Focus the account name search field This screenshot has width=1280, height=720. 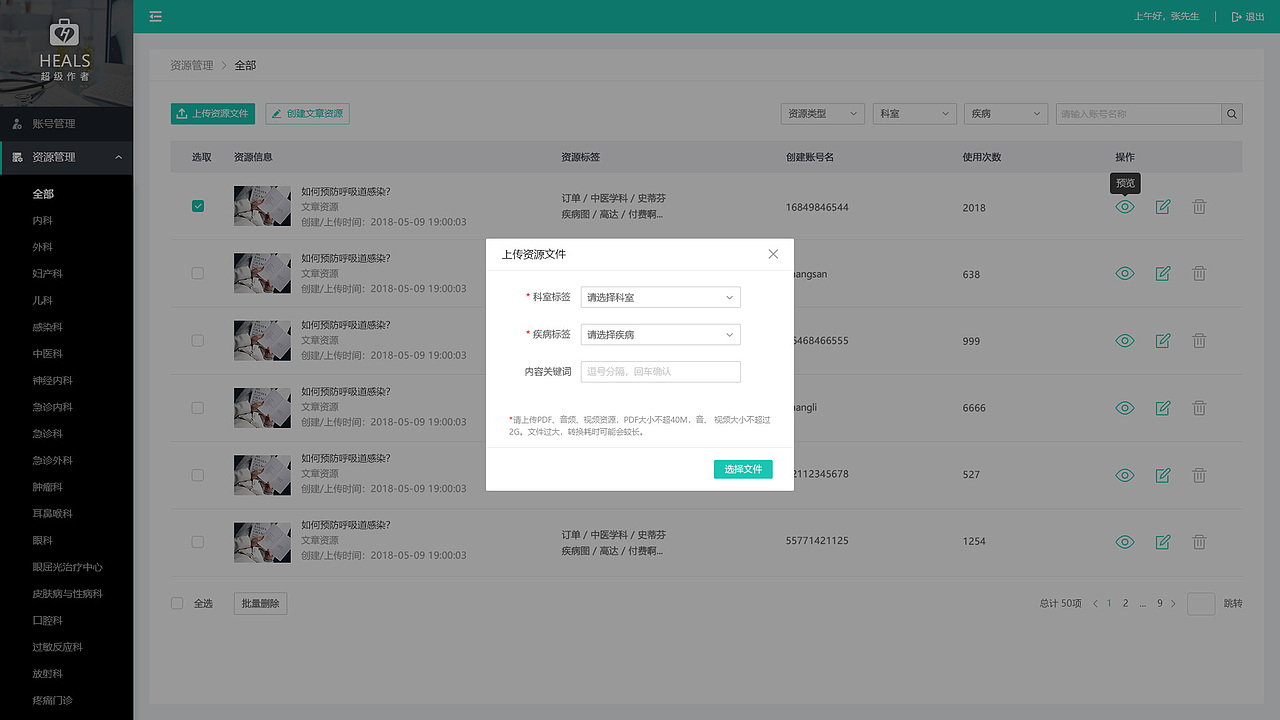[1139, 114]
